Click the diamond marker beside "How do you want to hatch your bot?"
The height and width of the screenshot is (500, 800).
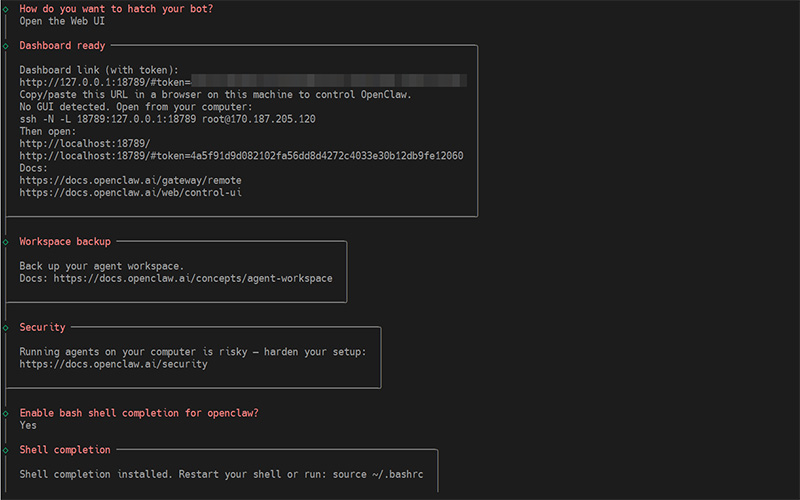[x=6, y=8]
